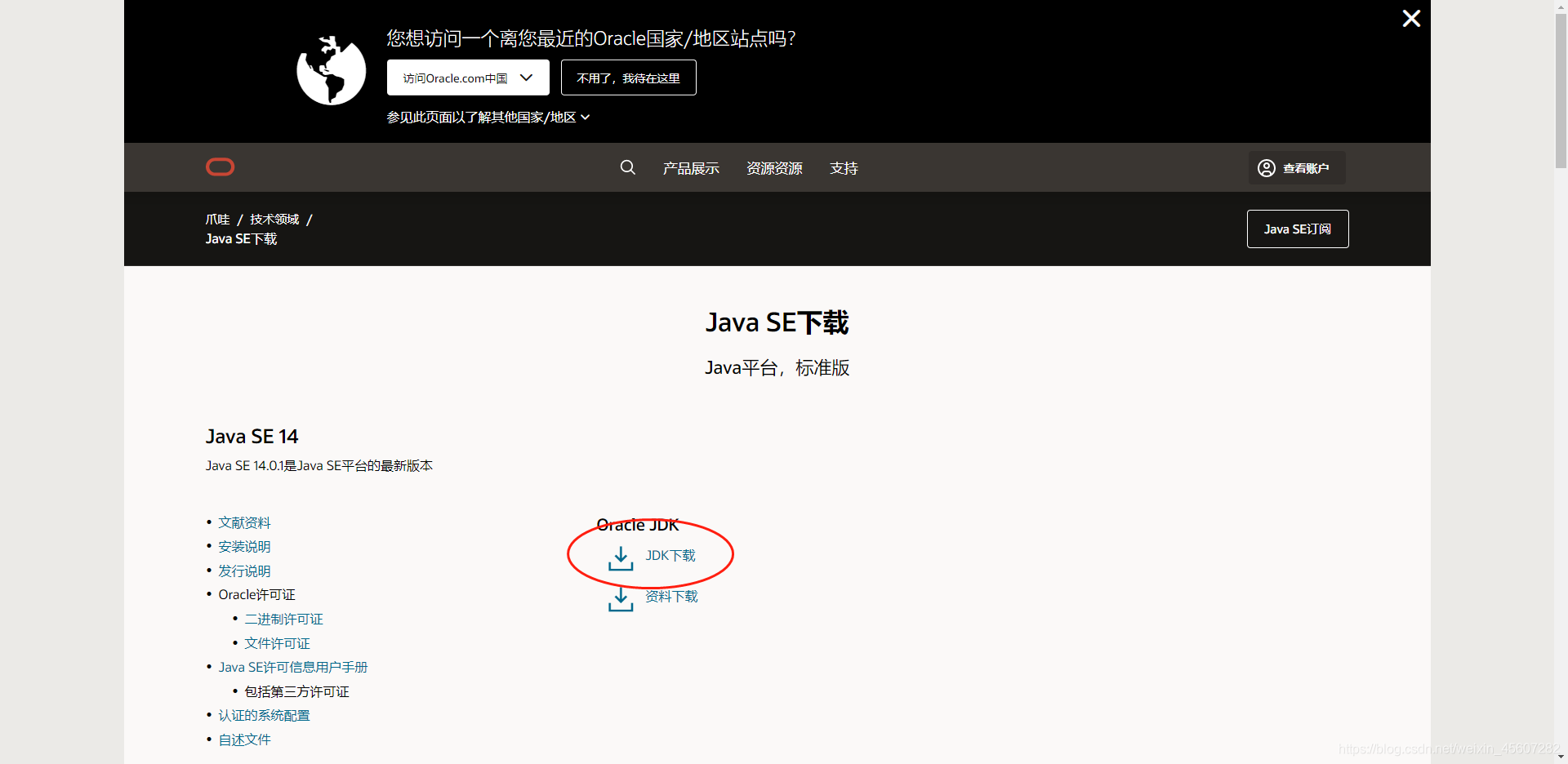Screen dimensions: 1568x764
Task: Open 文件许可证 link
Action: (277, 644)
